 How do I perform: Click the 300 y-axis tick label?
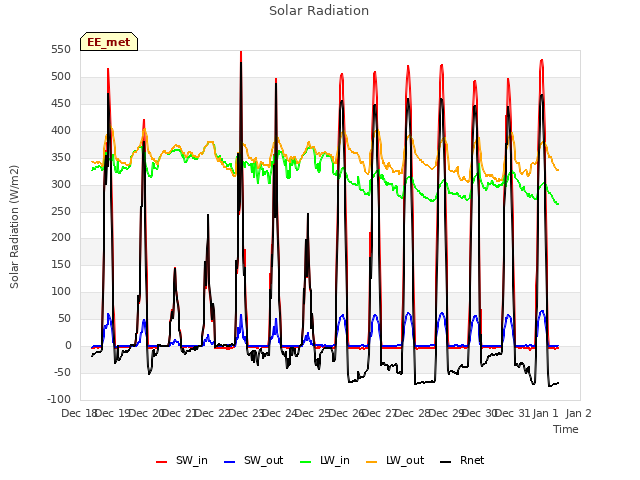click(61, 184)
